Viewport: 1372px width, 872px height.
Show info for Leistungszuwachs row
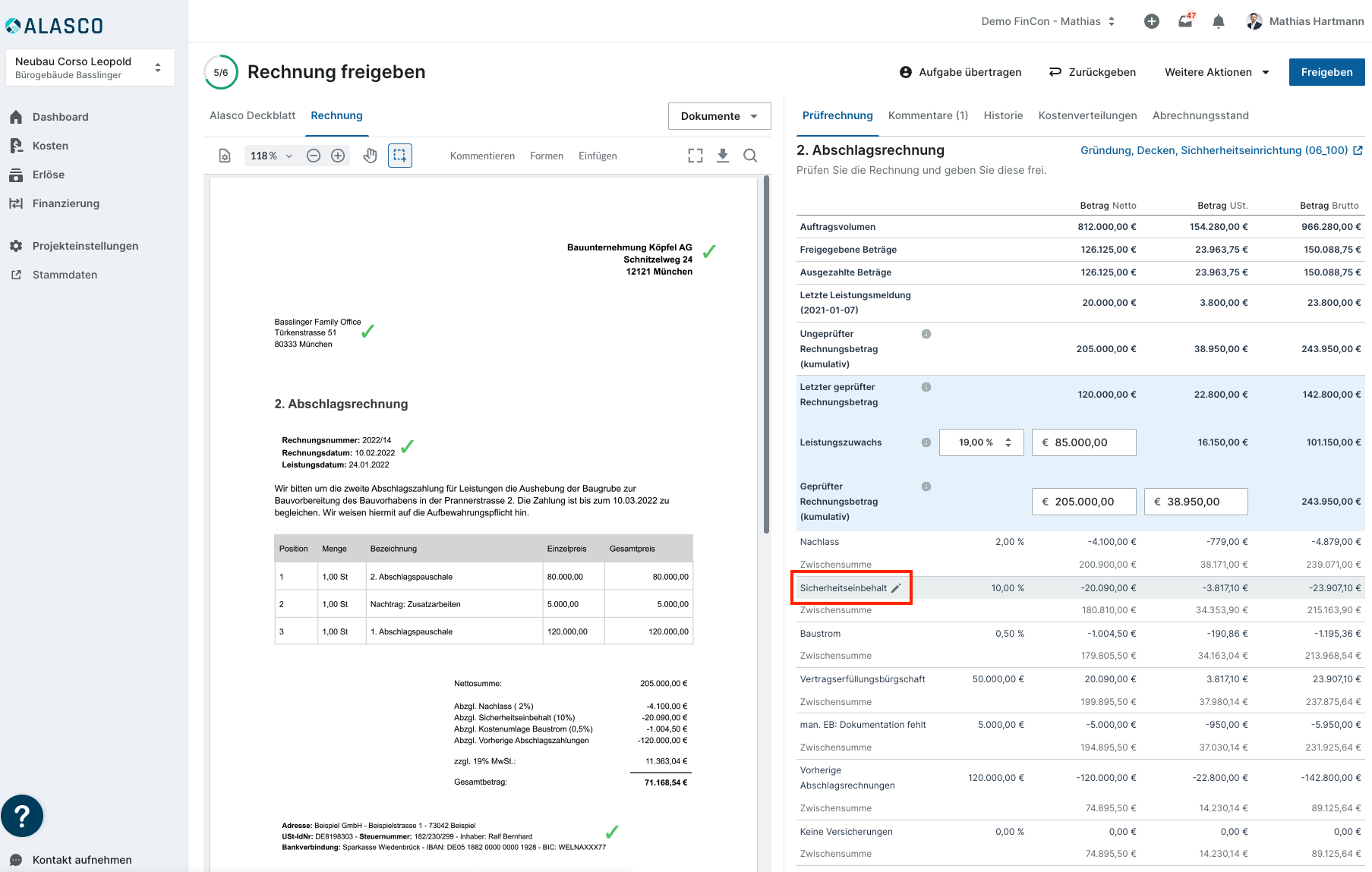926,442
